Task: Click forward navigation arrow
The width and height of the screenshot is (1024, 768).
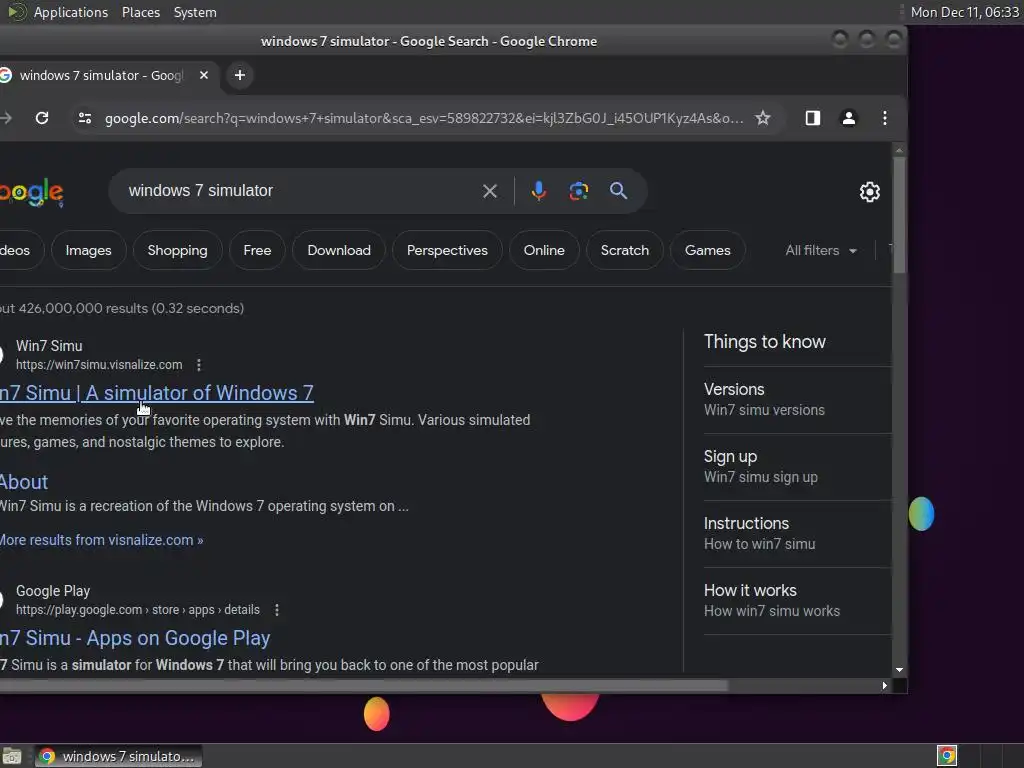Action: (x=6, y=118)
